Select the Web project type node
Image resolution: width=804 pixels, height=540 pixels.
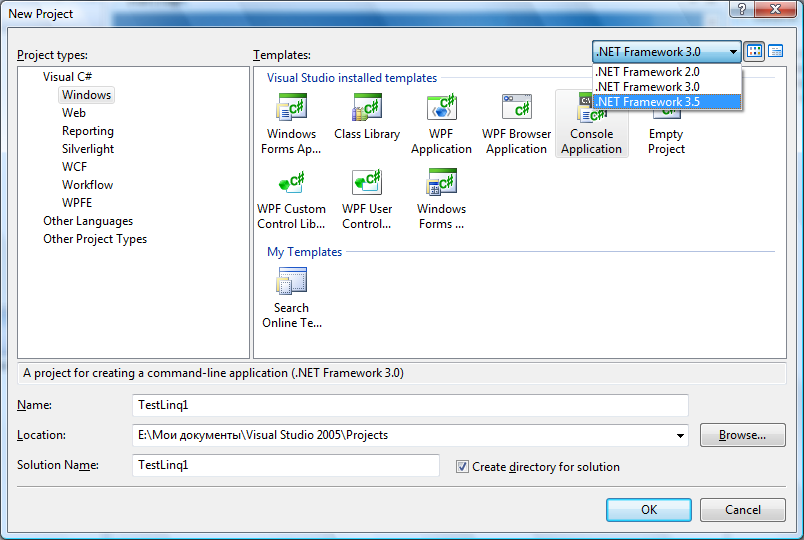74,113
